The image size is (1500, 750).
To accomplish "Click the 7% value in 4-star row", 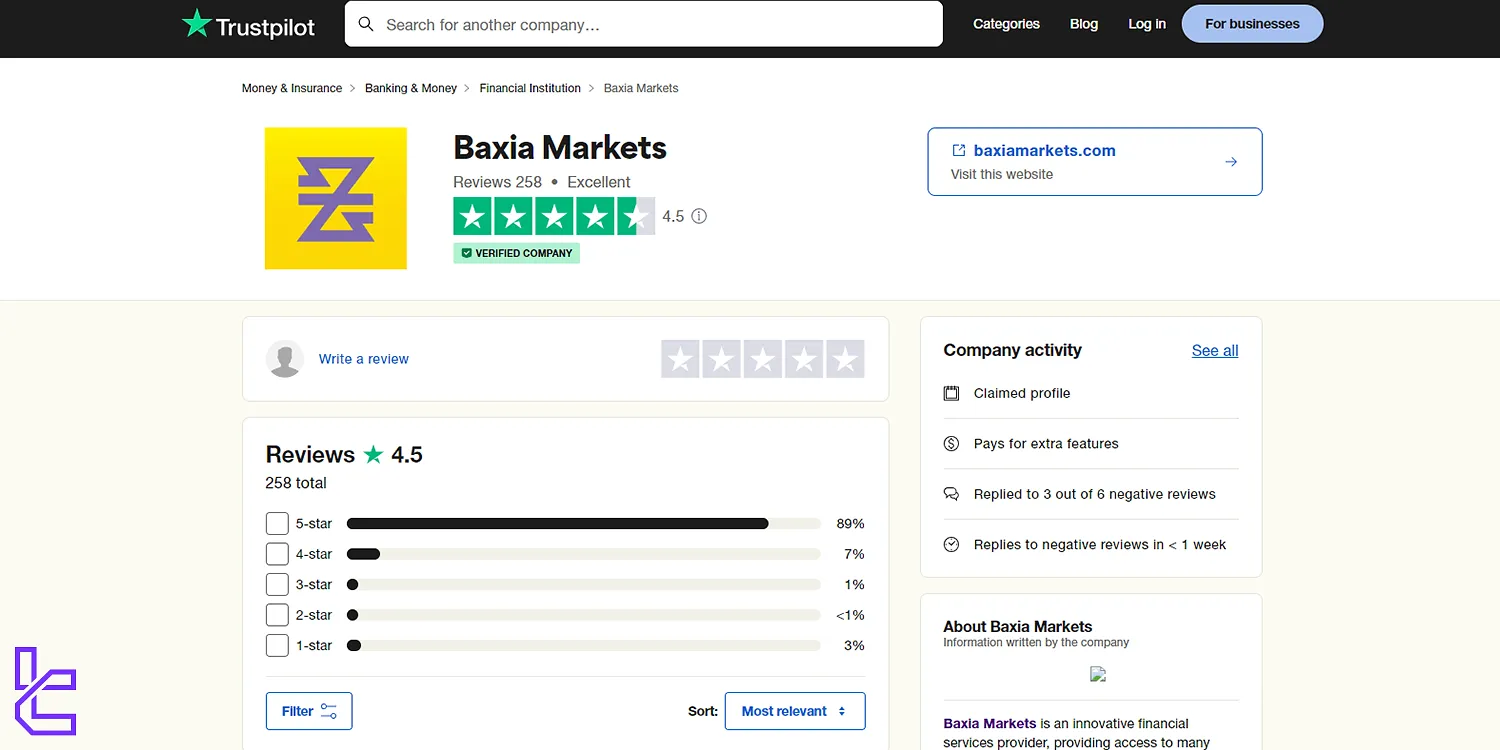I will click(x=854, y=554).
